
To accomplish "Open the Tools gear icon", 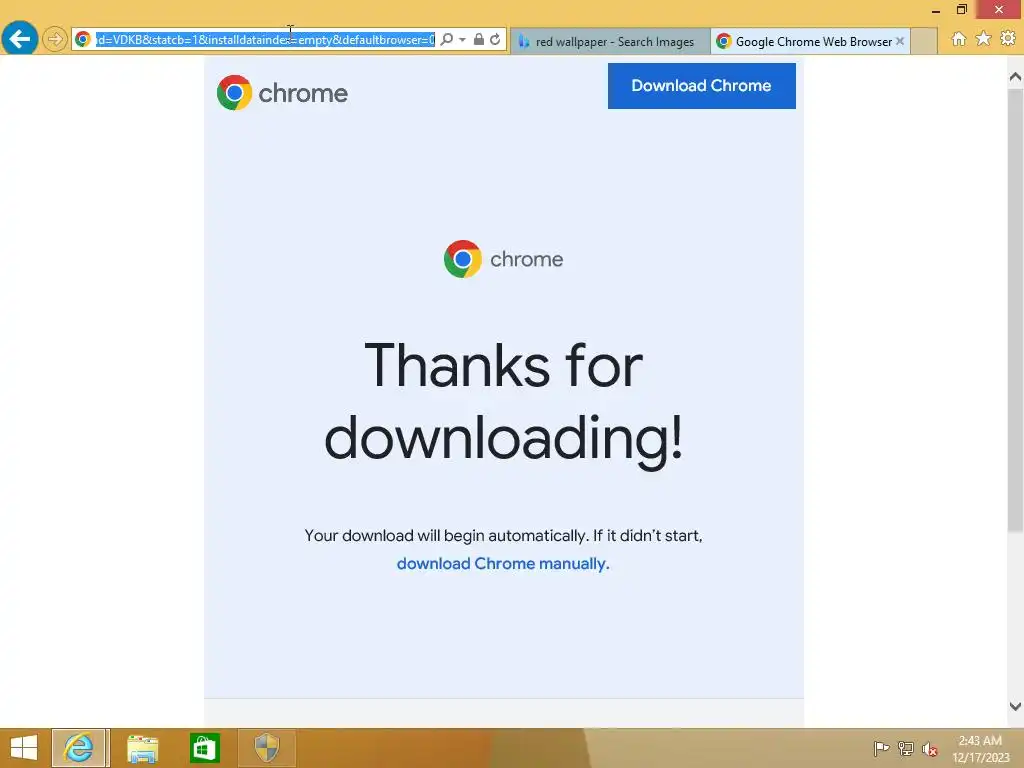I will click(x=1008, y=39).
